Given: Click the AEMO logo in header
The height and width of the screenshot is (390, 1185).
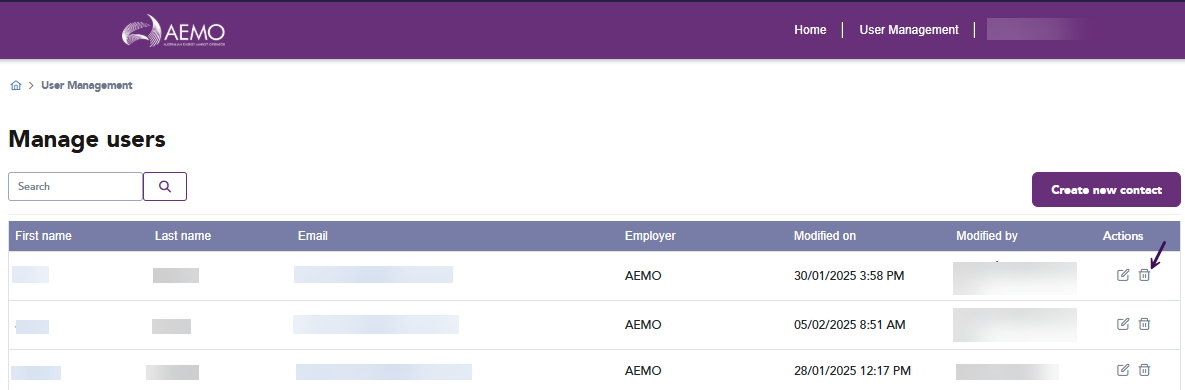Looking at the screenshot, I should pos(173,31).
